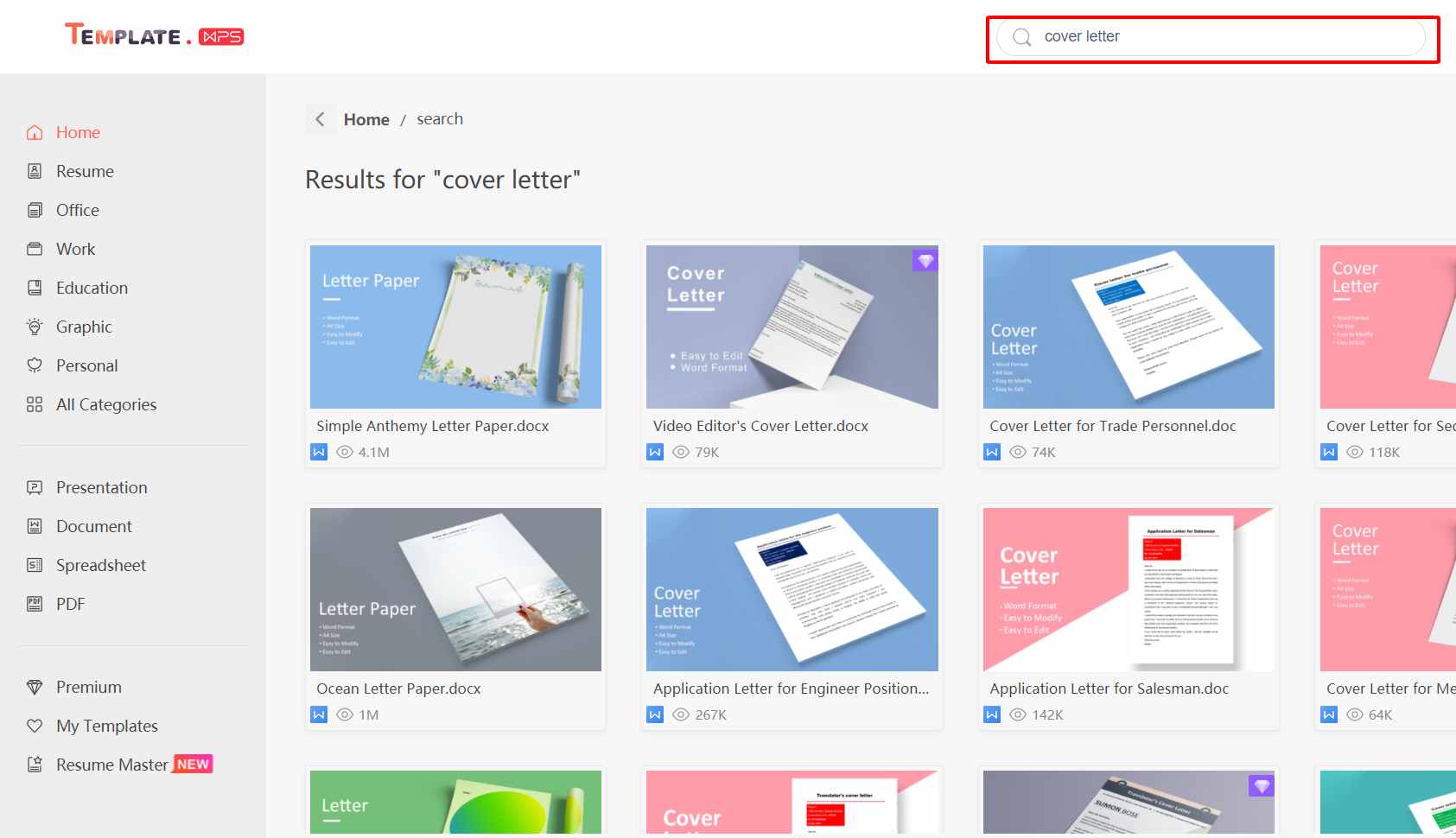Click the Template WPS logo

coord(155,35)
